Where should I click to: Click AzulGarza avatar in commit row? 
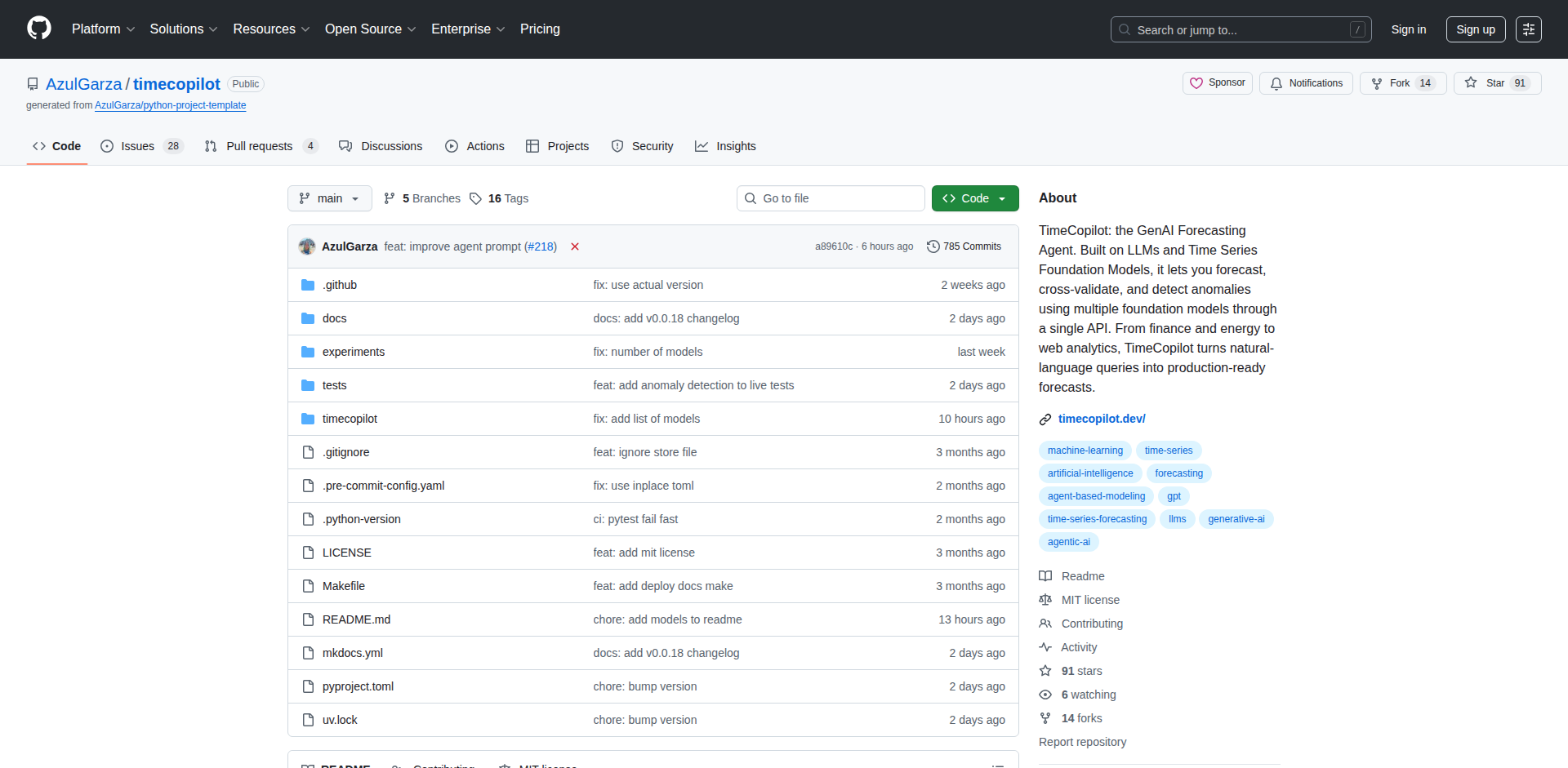coord(307,246)
